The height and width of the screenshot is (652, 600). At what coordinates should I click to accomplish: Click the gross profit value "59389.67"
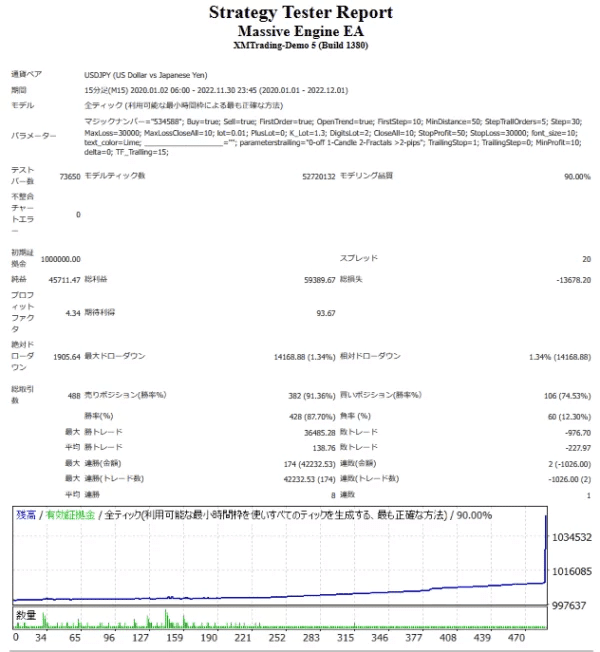point(319,280)
